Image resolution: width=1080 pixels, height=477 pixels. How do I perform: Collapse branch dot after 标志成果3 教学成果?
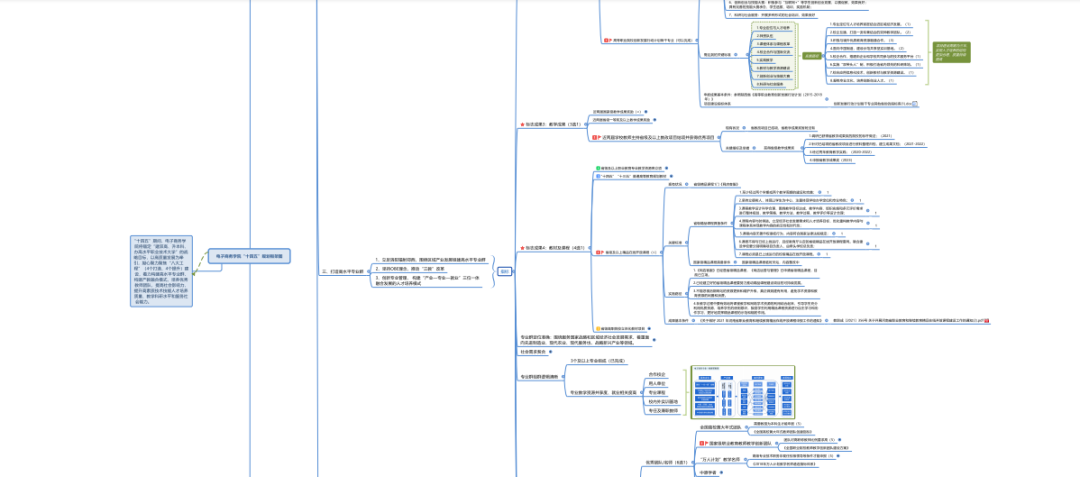[x=584, y=125]
